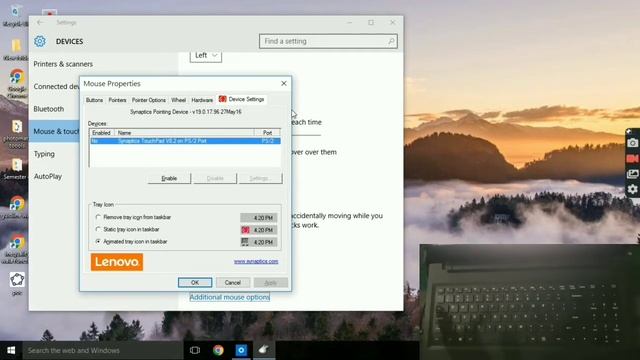Image resolution: width=640 pixels, height=360 pixels.
Task: Cancel the Mouse Properties dialog
Action: [233, 282]
